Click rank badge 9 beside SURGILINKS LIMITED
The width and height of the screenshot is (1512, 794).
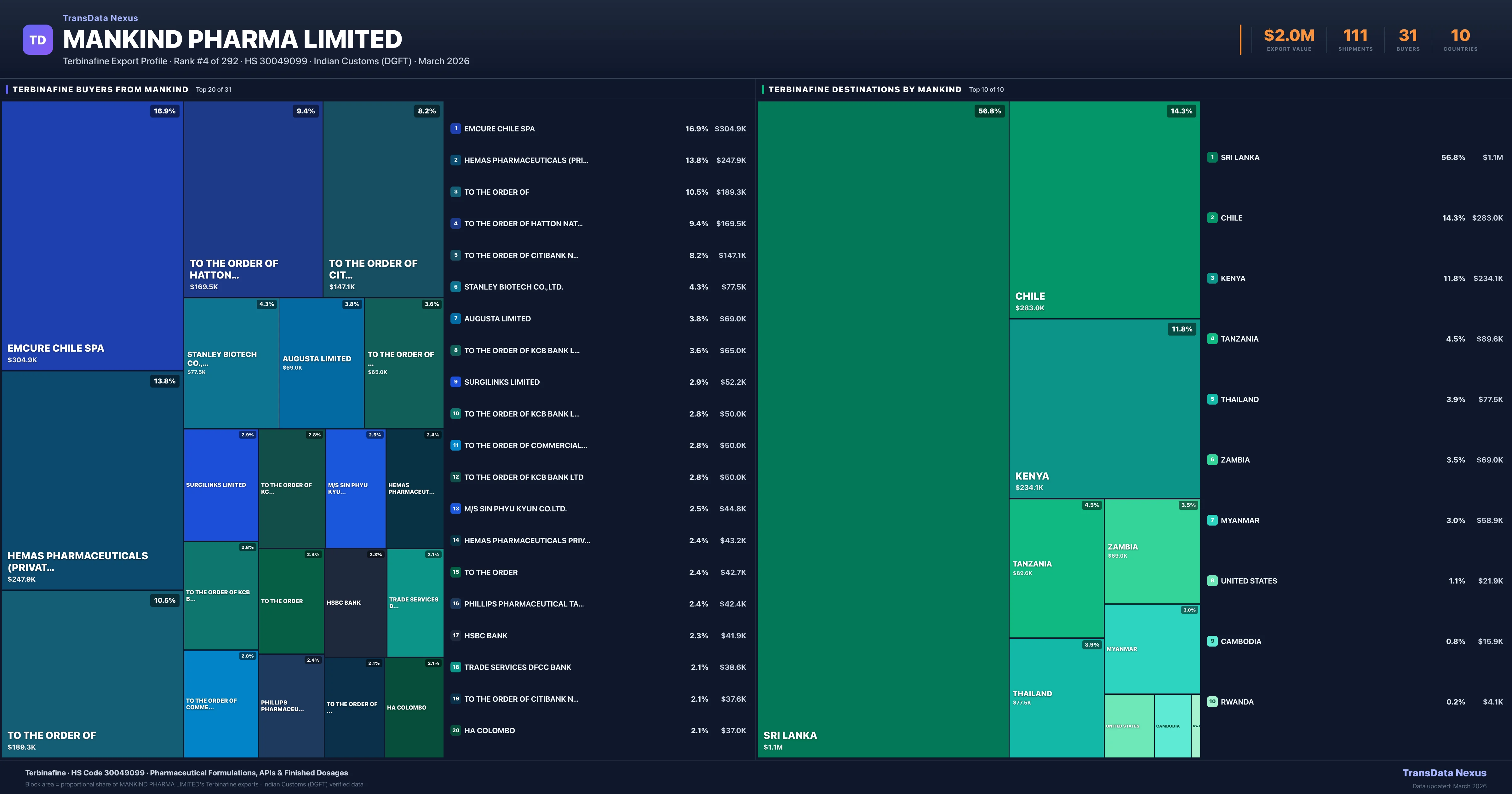455,382
